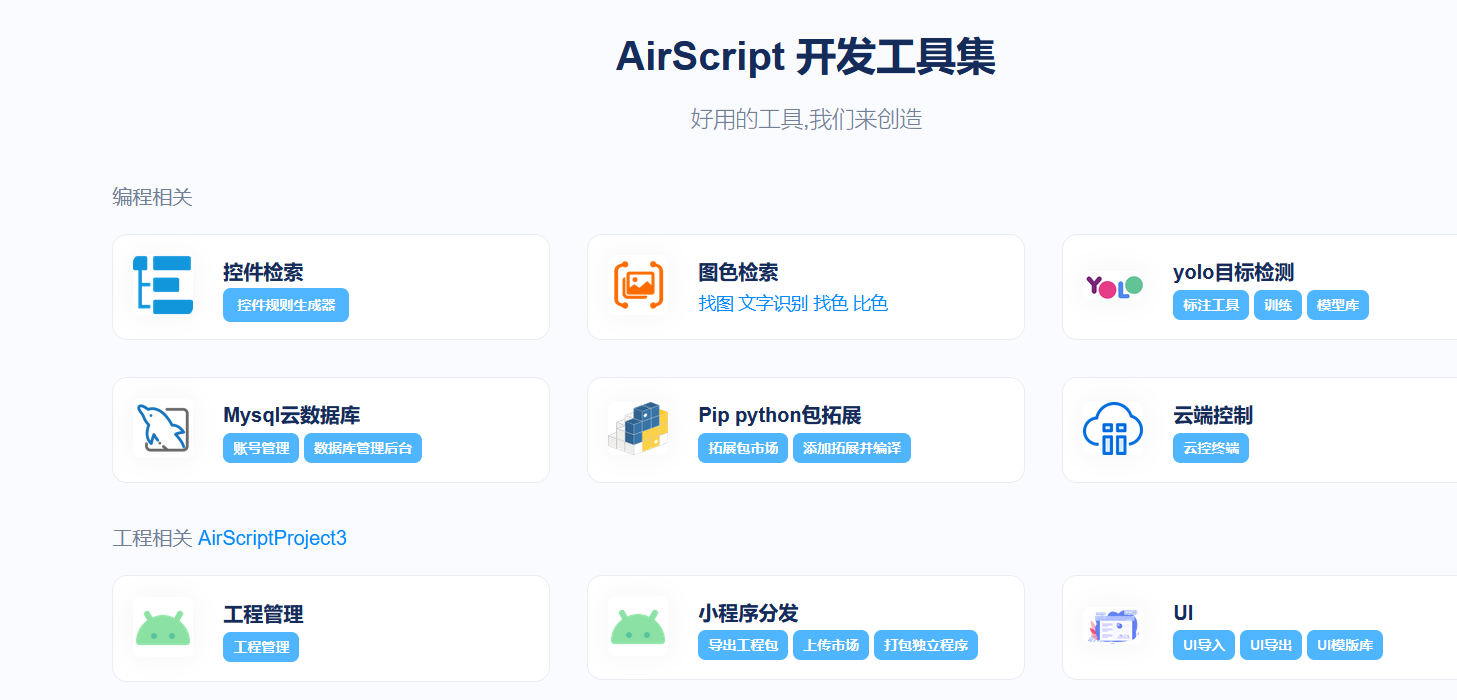Image resolution: width=1457 pixels, height=700 pixels.
Task: Click the 控件检索 tree structure icon
Action: pos(162,285)
